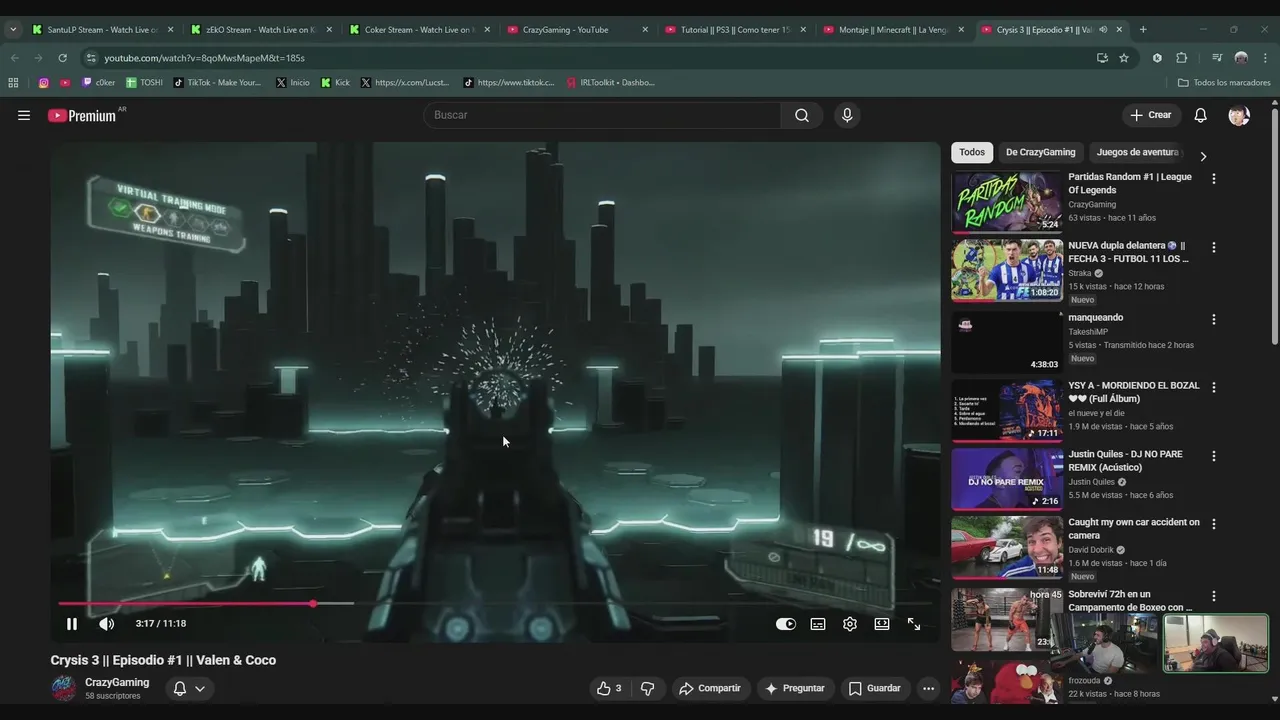Open the account avatar menu
The width and height of the screenshot is (1280, 720).
[x=1239, y=115]
